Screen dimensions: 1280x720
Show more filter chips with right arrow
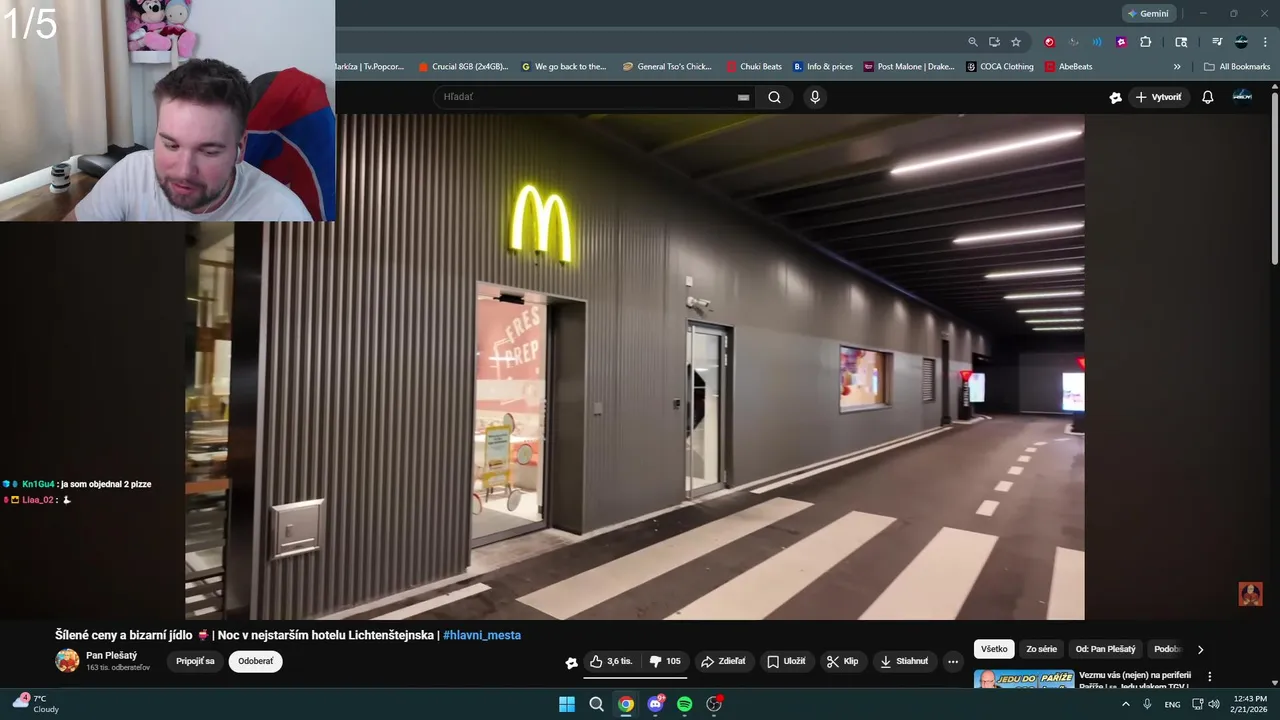click(x=1200, y=649)
